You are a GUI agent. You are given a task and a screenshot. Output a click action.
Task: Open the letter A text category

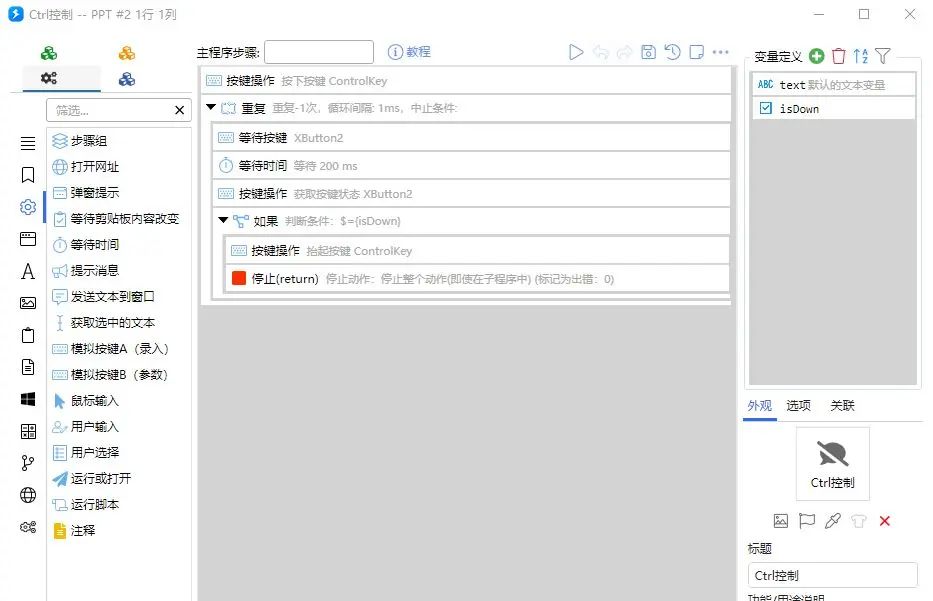click(28, 271)
